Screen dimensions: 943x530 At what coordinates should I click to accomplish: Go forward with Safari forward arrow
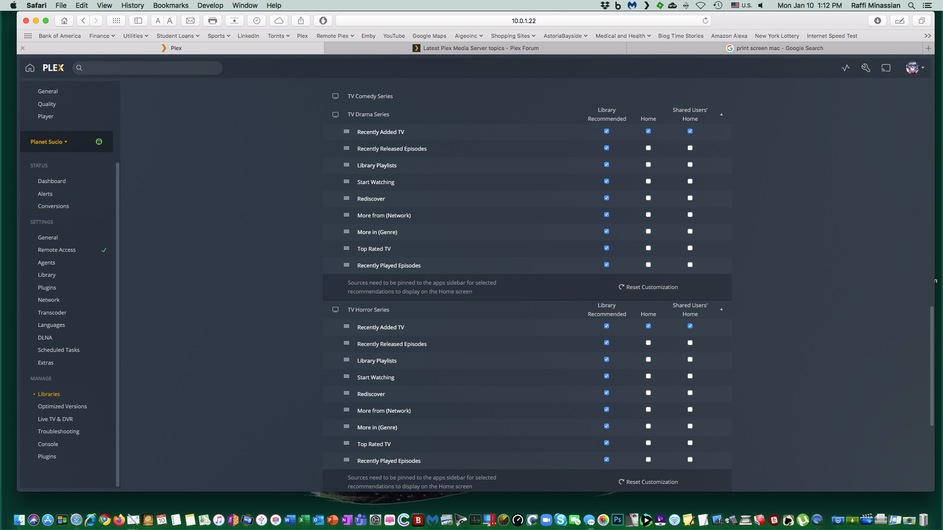tap(96, 20)
